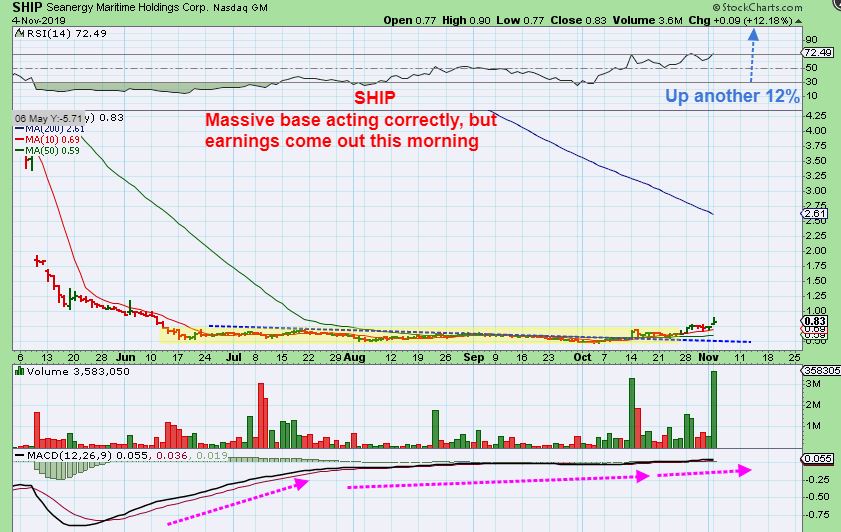The width and height of the screenshot is (841, 532).
Task: Click the MA(200) 2.61 legend entry
Action: click(x=50, y=129)
